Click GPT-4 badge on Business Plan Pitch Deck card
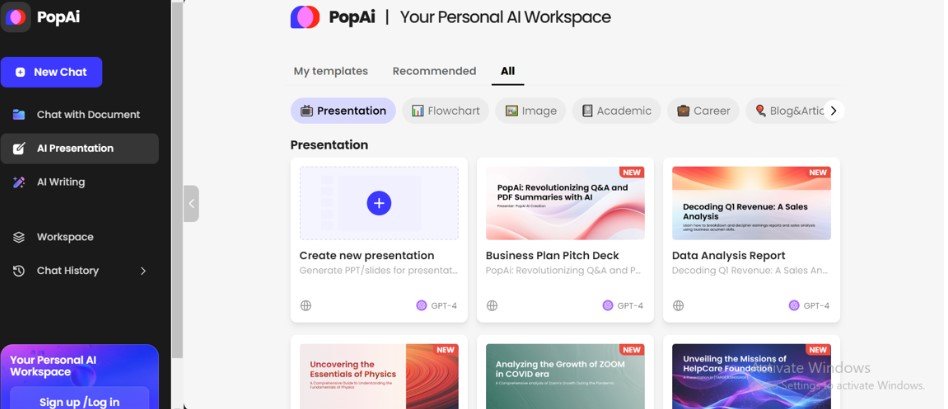Image resolution: width=948 pixels, height=409 pixels. pos(623,306)
